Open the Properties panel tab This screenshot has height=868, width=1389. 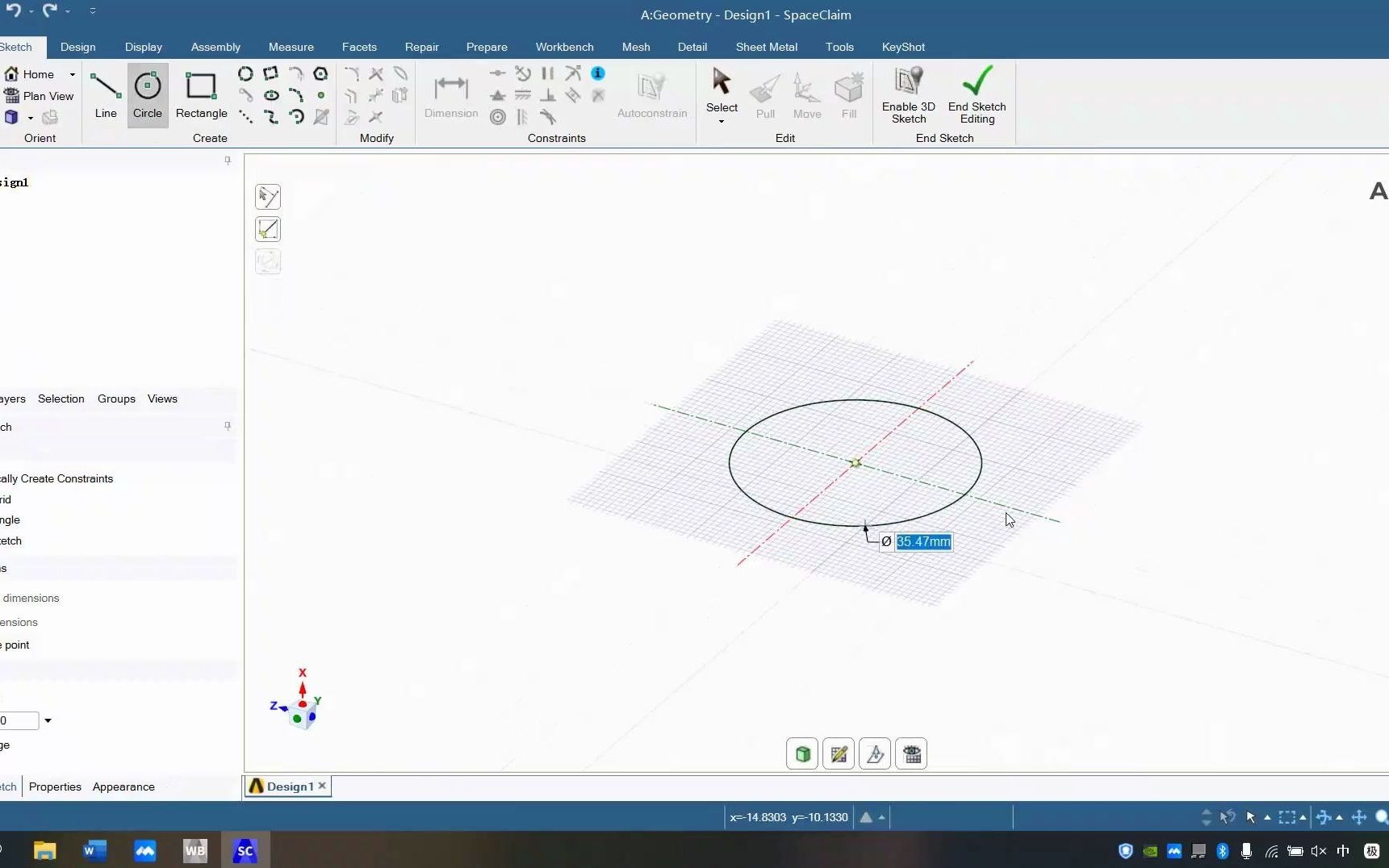55,787
